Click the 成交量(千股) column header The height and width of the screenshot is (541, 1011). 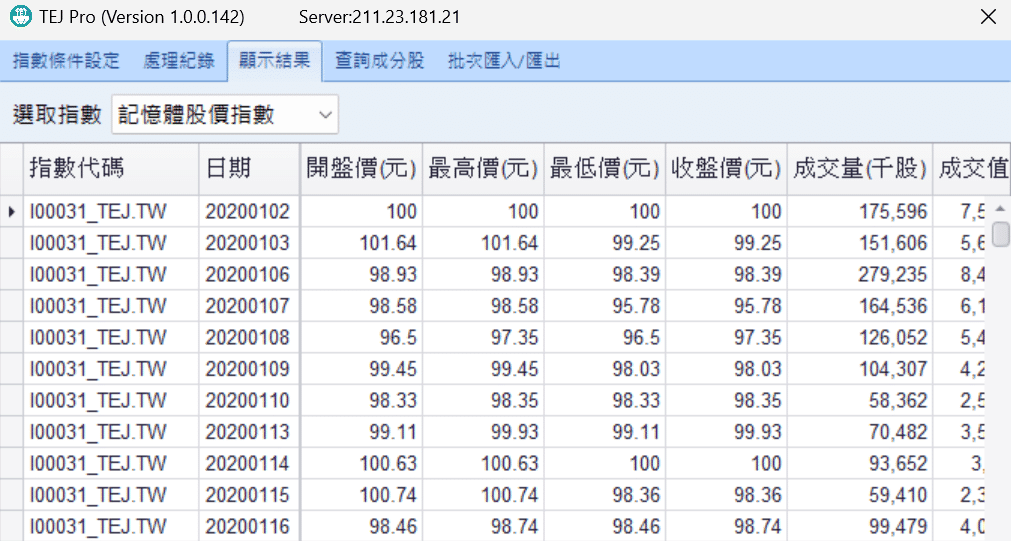click(x=859, y=168)
